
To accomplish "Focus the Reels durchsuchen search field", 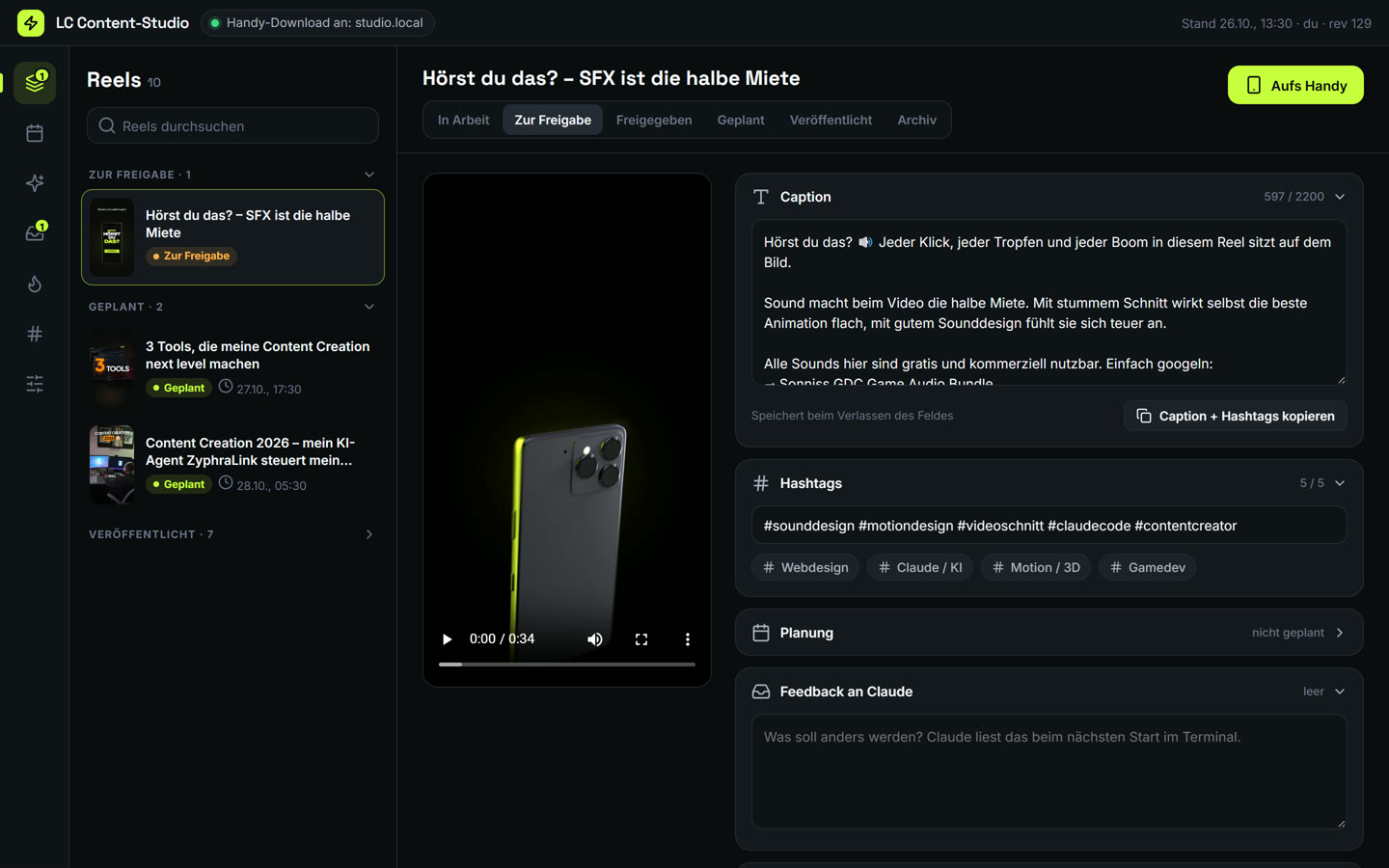I will click(232, 125).
